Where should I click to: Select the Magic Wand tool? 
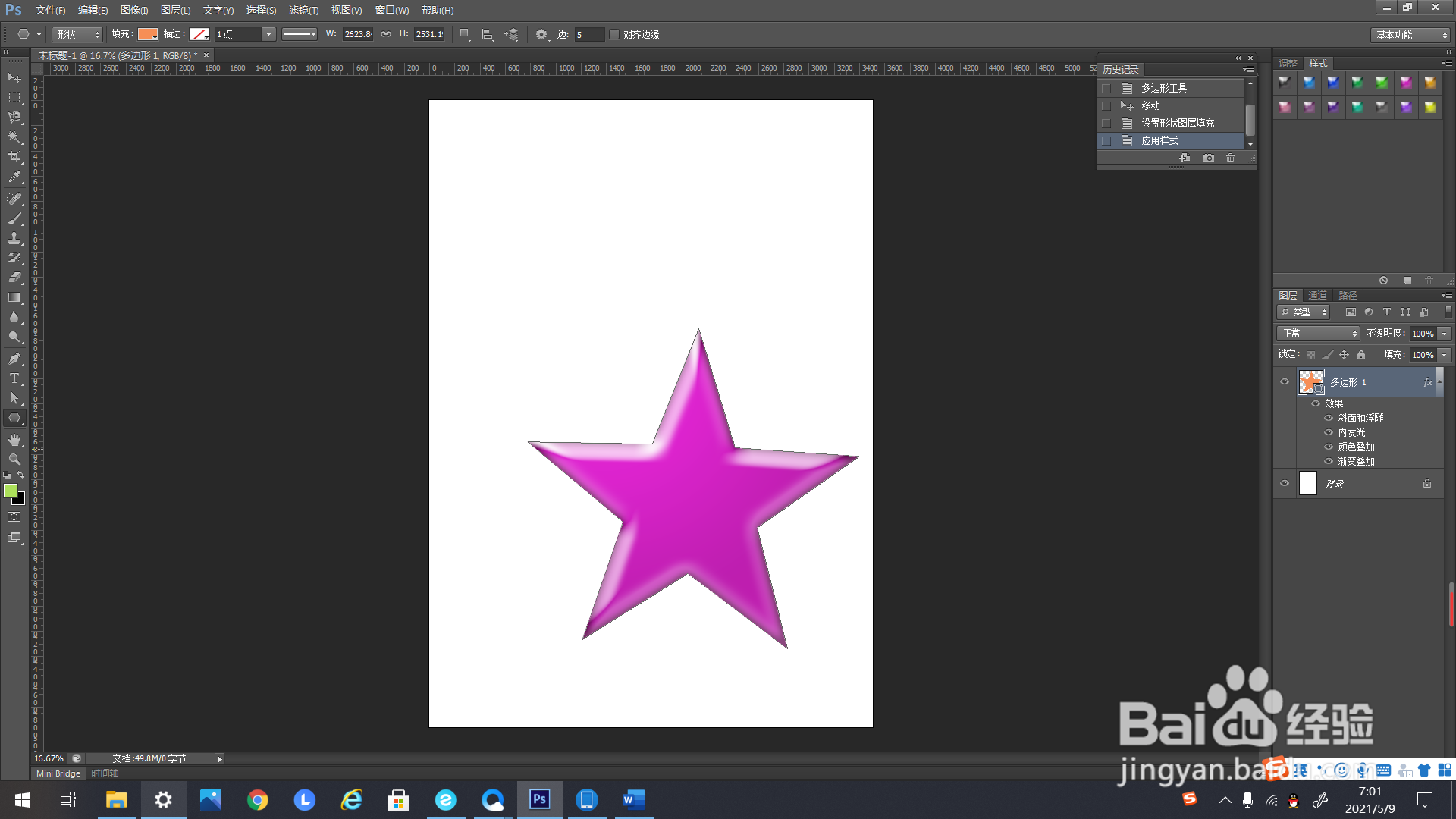(14, 137)
